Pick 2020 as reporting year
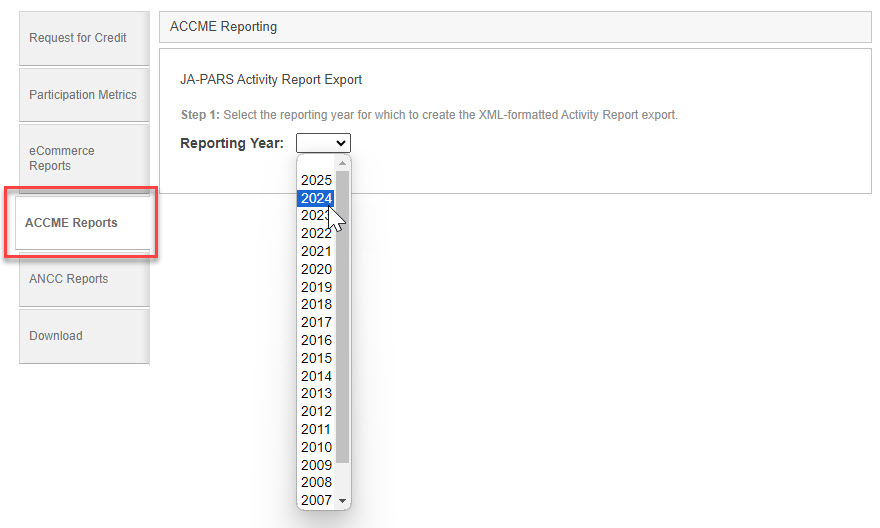This screenshot has height=528, width=880. [x=316, y=269]
